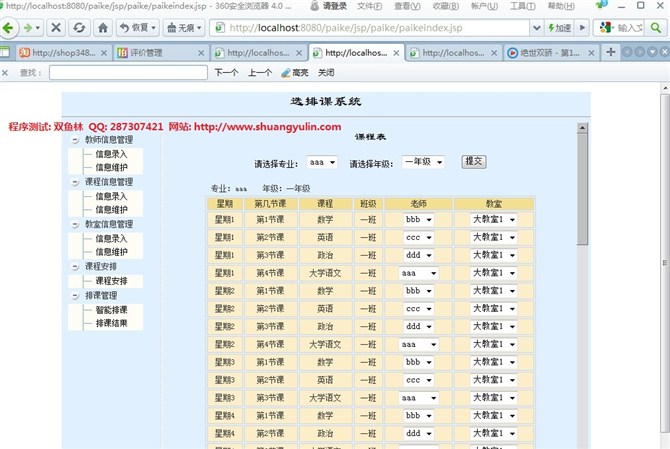Open the 课程安排 child tree item
Viewport: 670px width, 449px height.
[111, 281]
